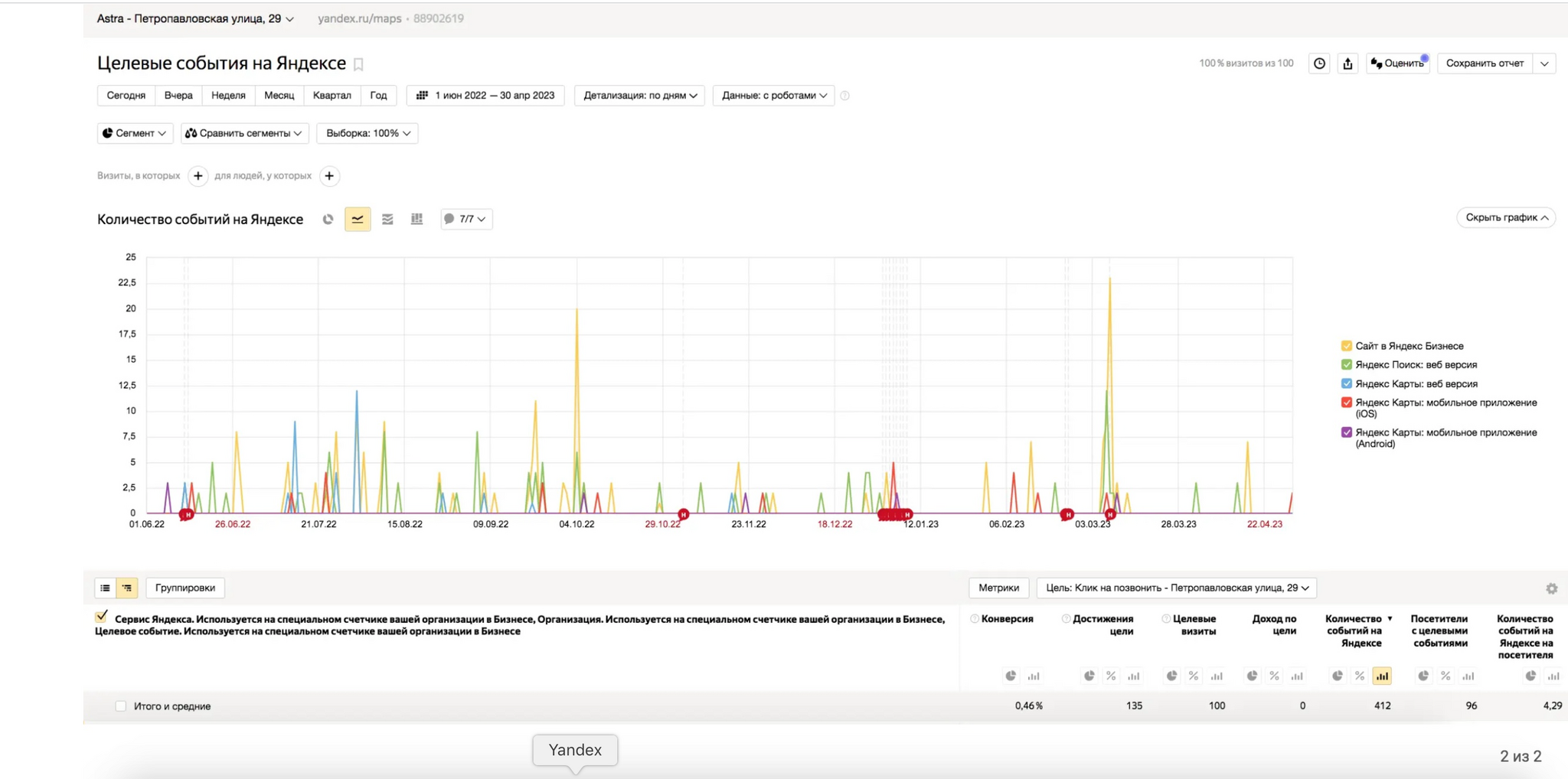
Task: Open the 'Данные: с роботами' dropdown
Action: pos(773,96)
